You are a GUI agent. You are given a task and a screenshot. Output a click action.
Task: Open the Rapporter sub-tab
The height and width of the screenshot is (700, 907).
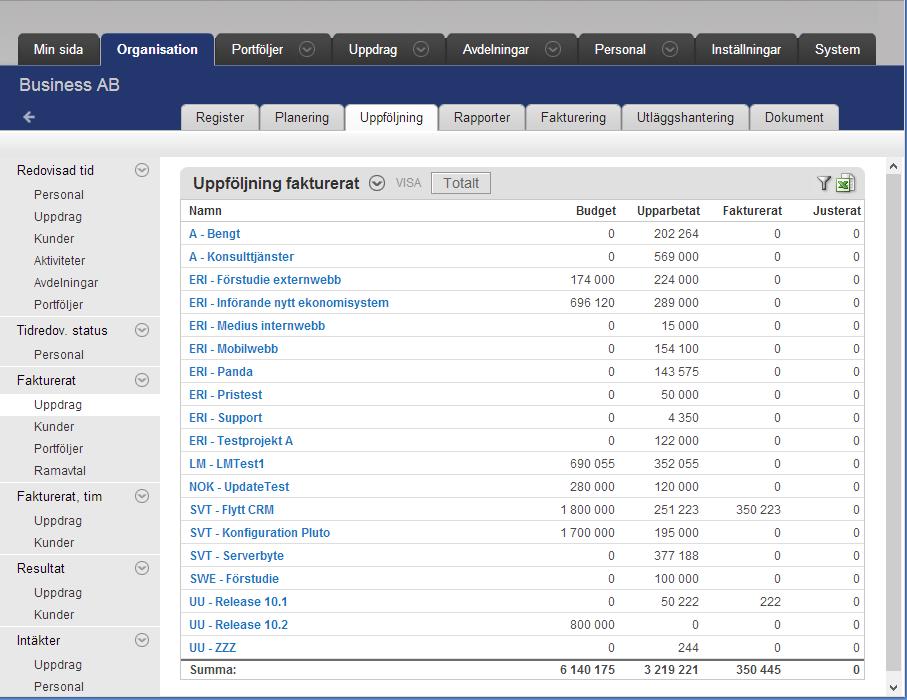pyautogui.click(x=482, y=117)
